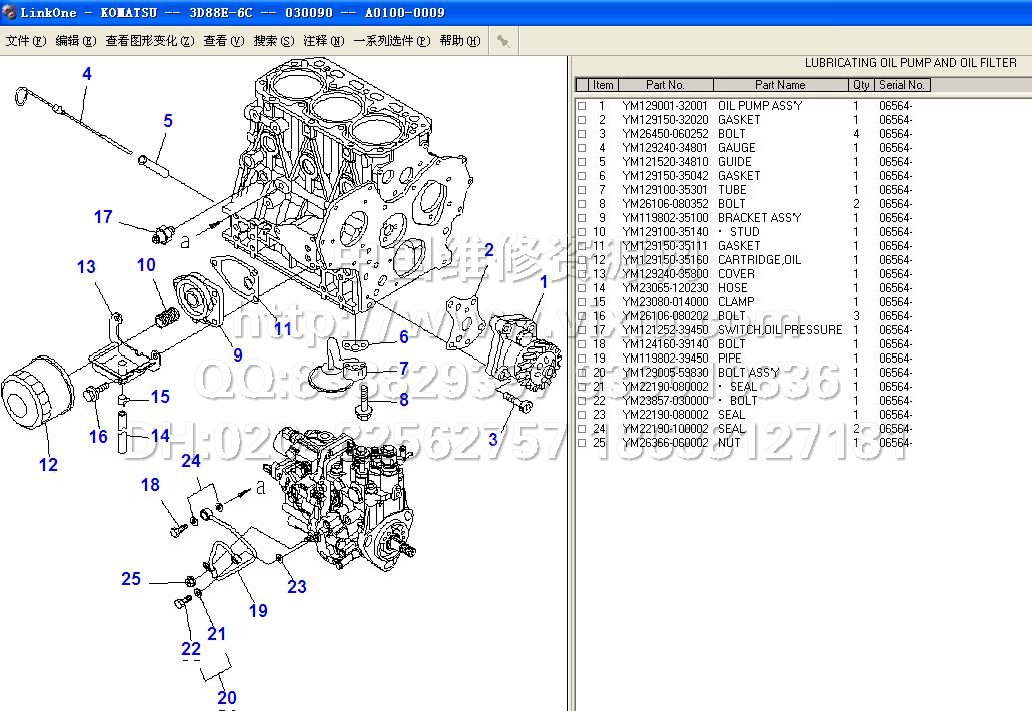Screen dimensions: 1032x711
Task: Select callout number 19 for the pipe
Action: click(x=258, y=610)
